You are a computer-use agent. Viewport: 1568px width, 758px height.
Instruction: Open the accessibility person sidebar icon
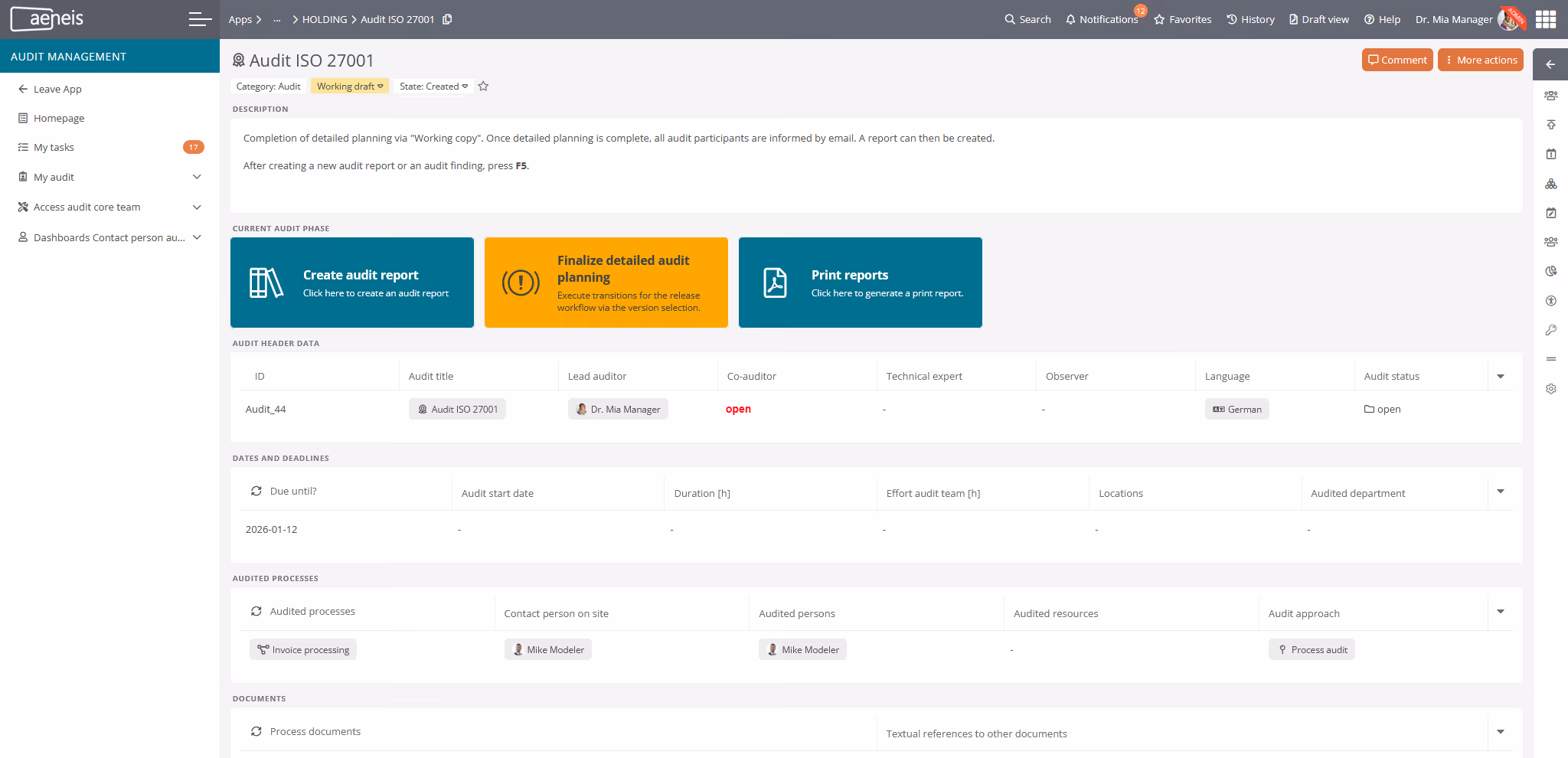1551,301
